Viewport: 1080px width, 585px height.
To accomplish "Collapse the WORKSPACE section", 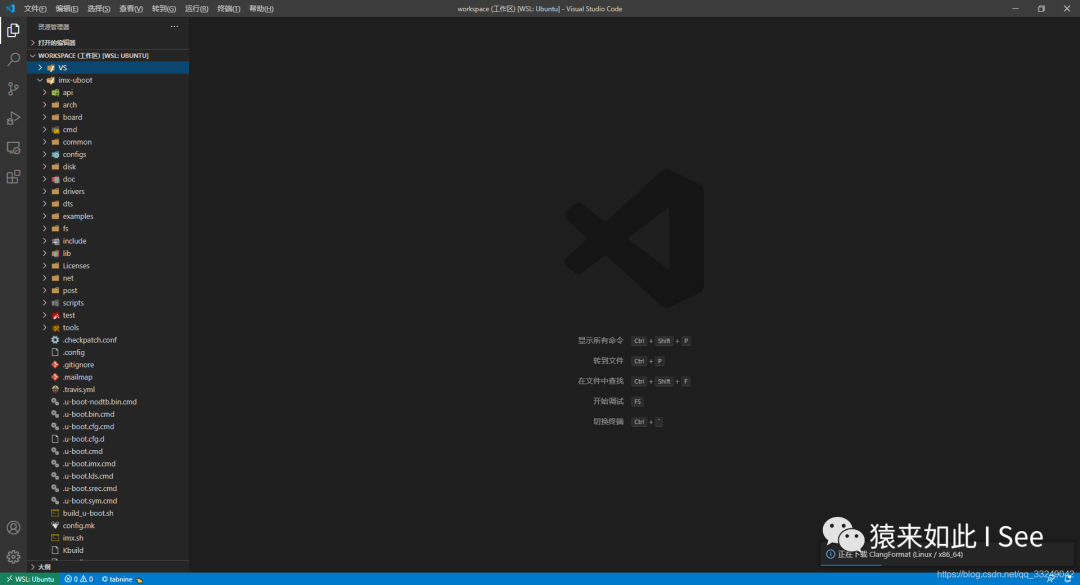I will point(108,55).
